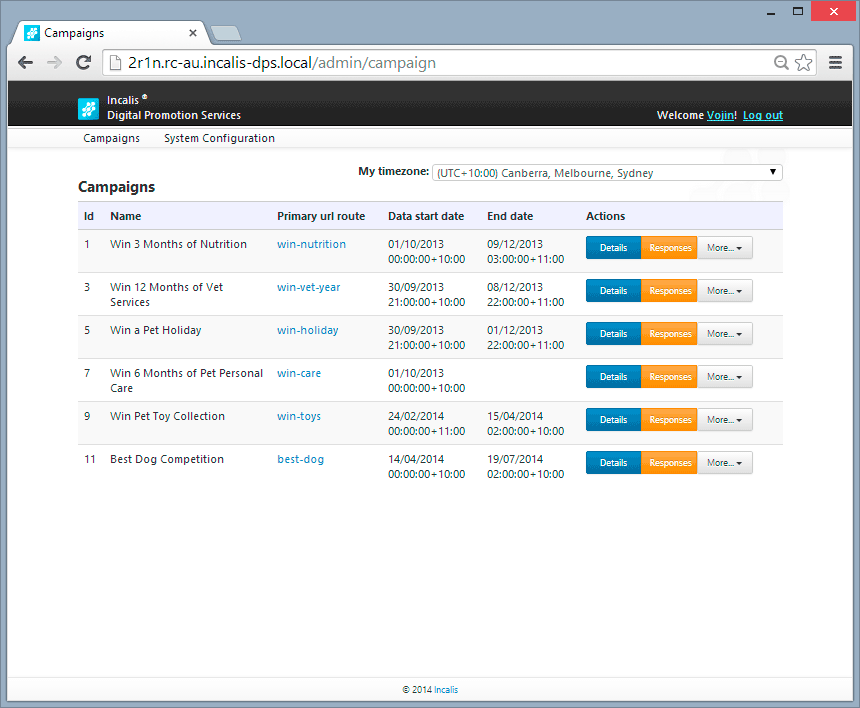Click the Log out link
This screenshot has height=708, width=860.
[x=762, y=116]
